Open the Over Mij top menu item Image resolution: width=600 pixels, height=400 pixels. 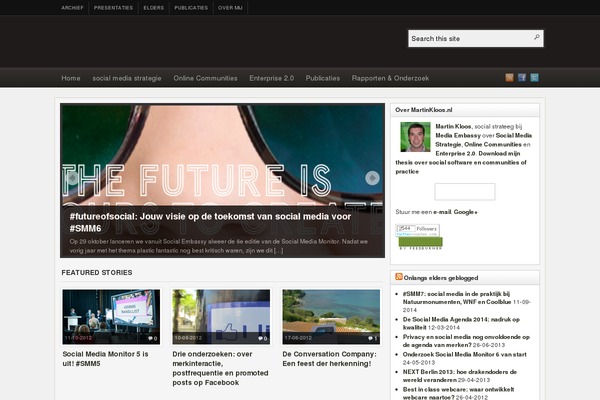coord(230,8)
